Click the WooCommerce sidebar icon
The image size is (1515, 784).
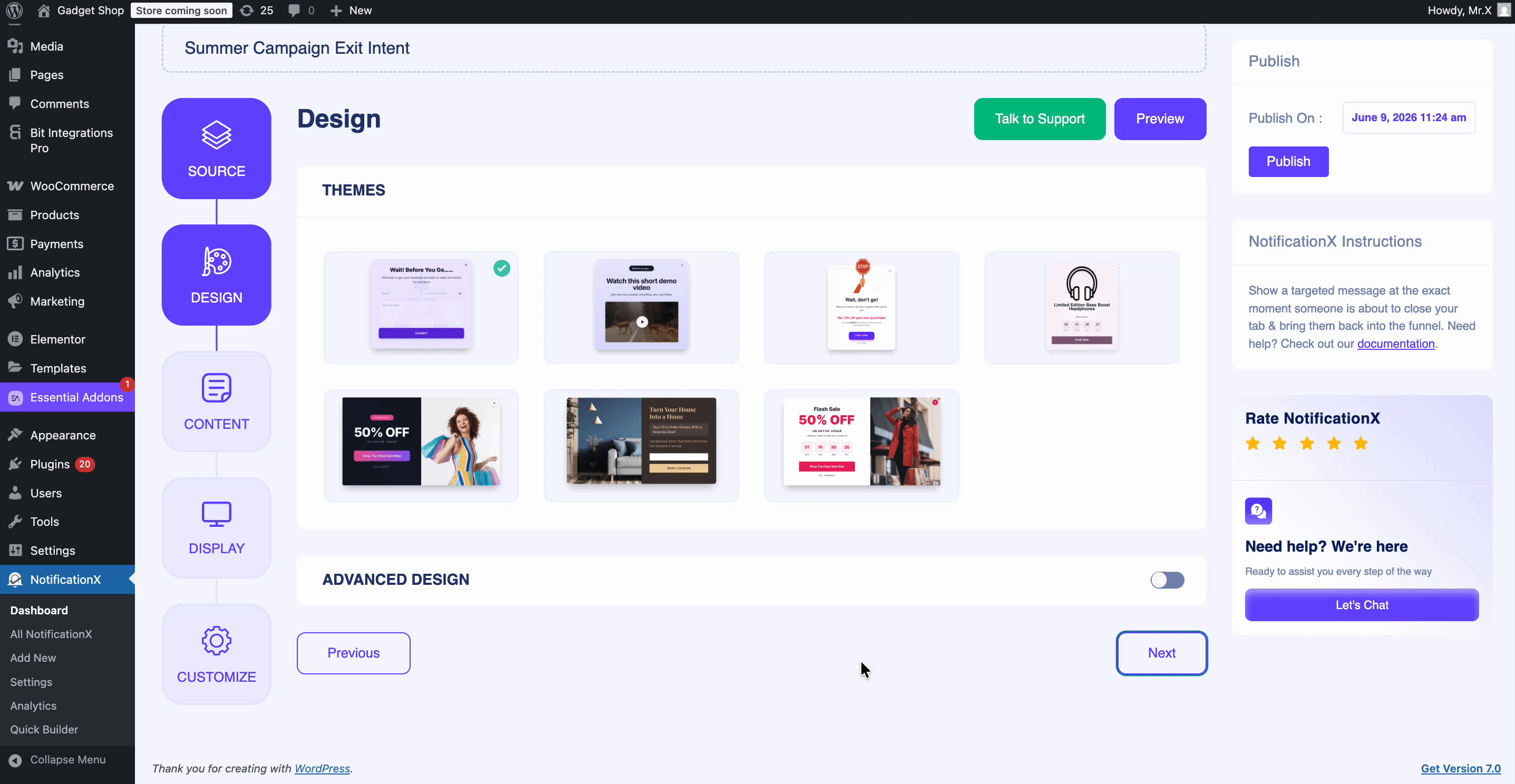tap(15, 185)
